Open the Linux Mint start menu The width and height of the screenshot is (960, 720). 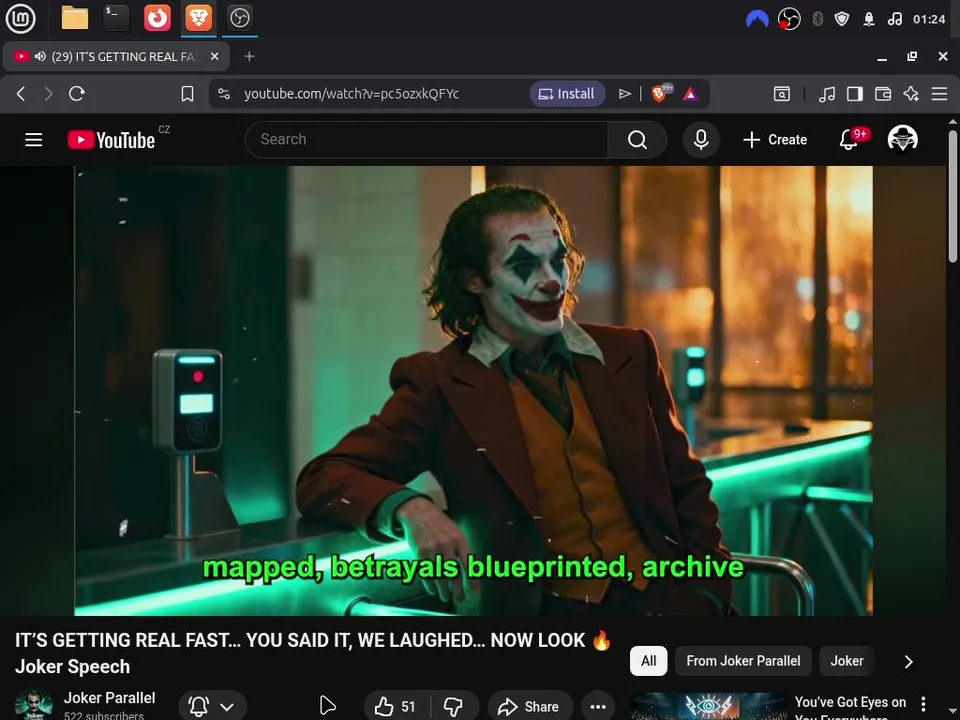pyautogui.click(x=20, y=18)
